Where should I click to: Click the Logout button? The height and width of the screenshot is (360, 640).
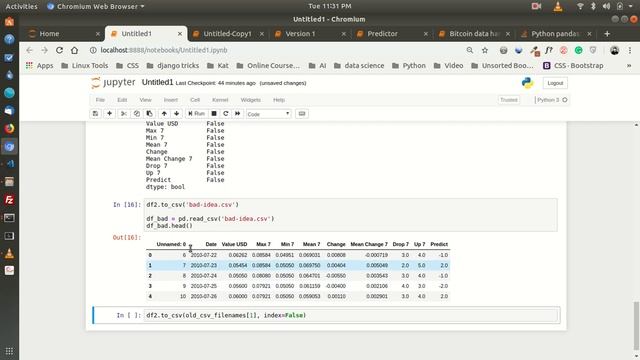point(555,83)
